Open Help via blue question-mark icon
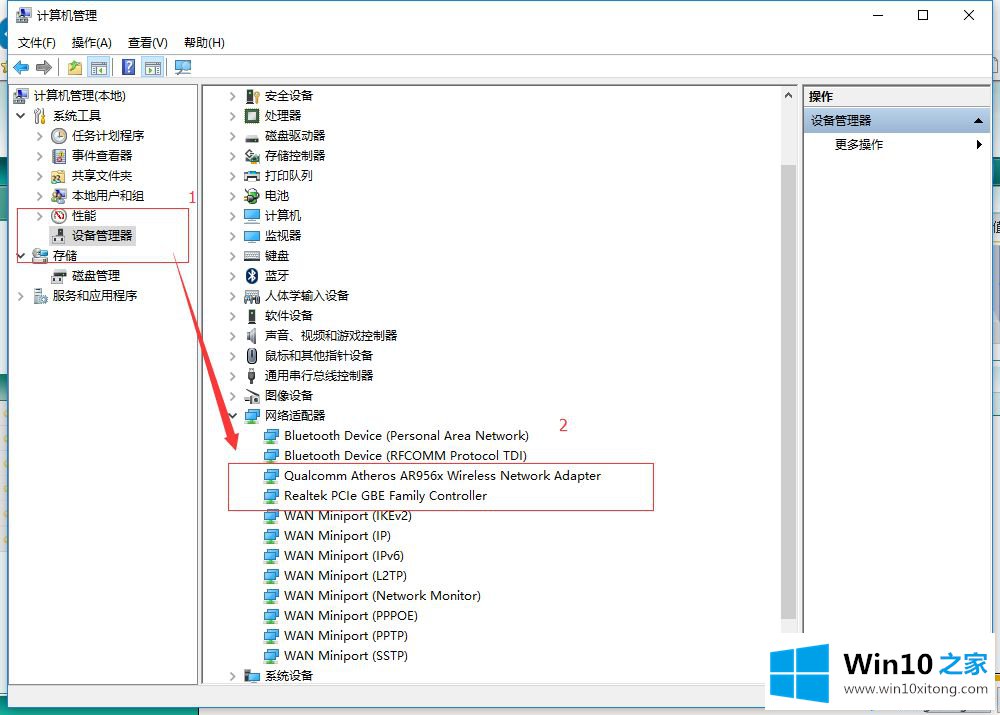Viewport: 1000px width, 715px height. point(128,67)
